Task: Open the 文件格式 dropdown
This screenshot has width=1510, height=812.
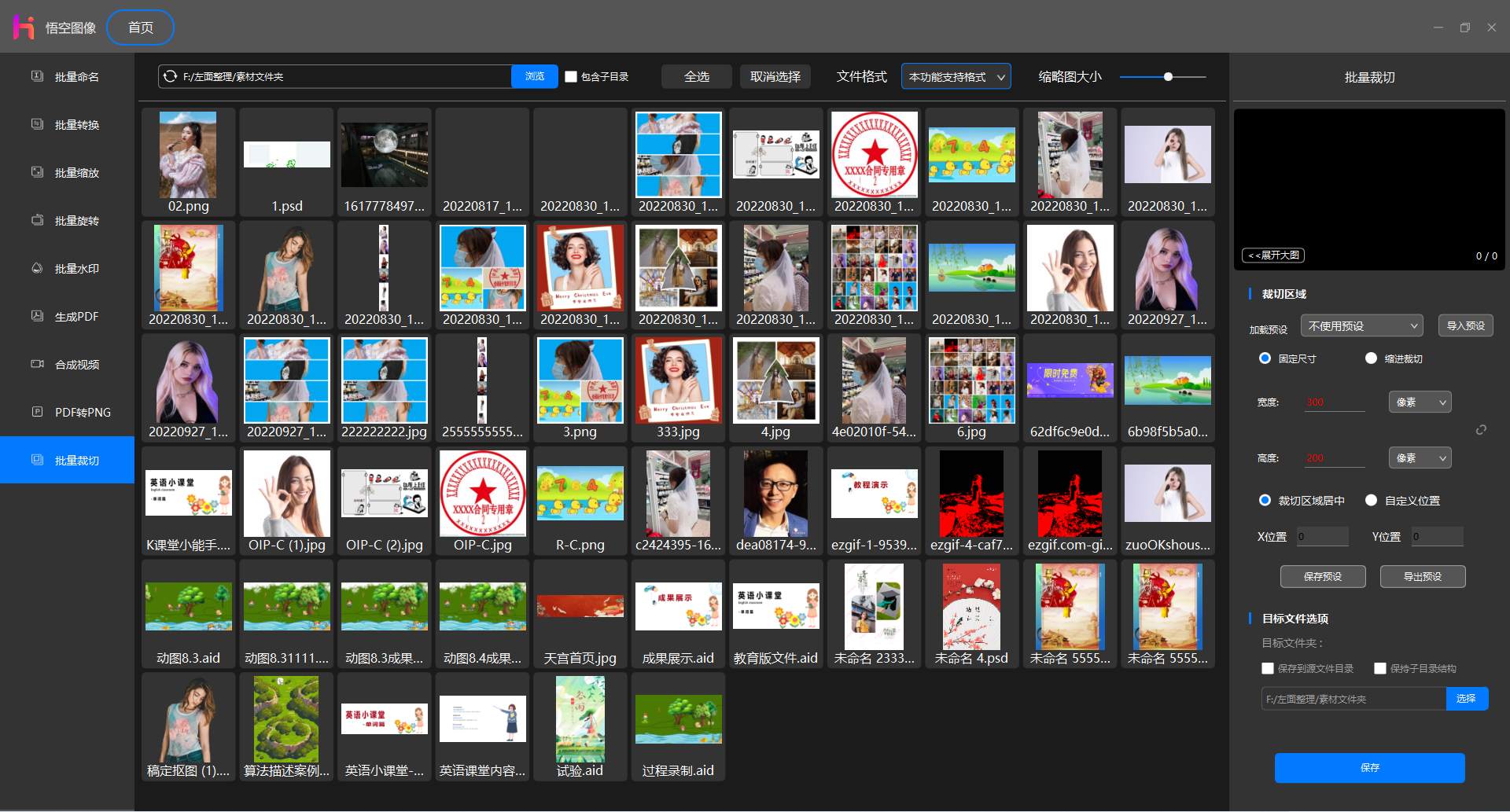Action: point(956,76)
